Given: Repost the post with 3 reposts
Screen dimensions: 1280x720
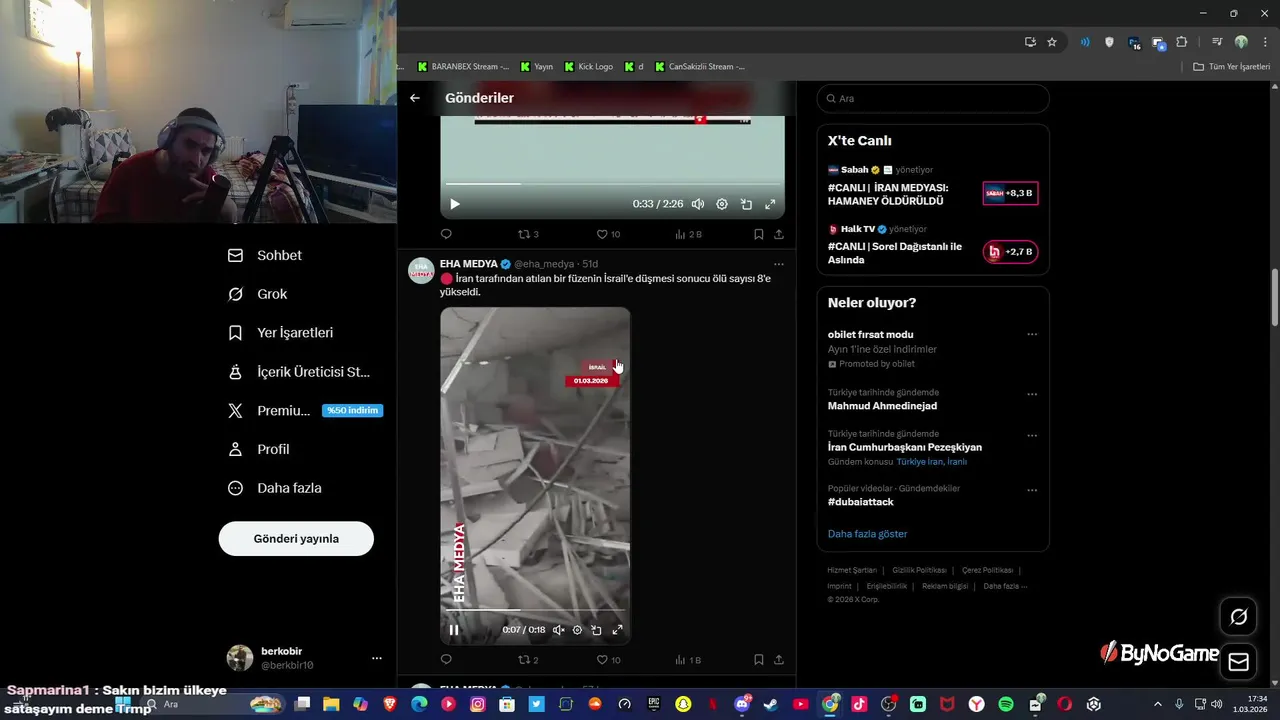Looking at the screenshot, I should 528,234.
